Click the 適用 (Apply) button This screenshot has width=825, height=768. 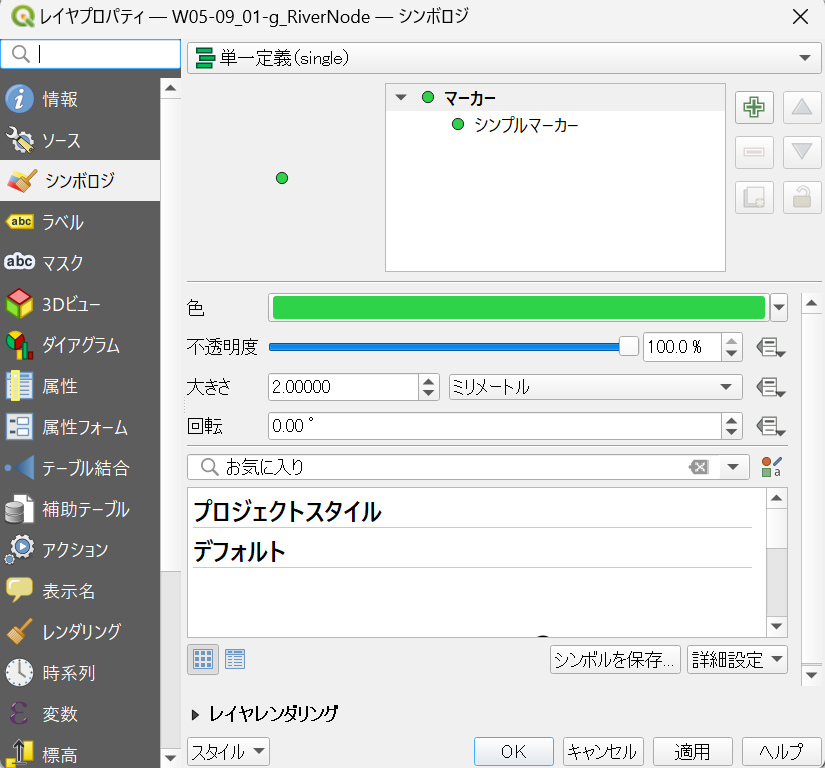(x=692, y=752)
